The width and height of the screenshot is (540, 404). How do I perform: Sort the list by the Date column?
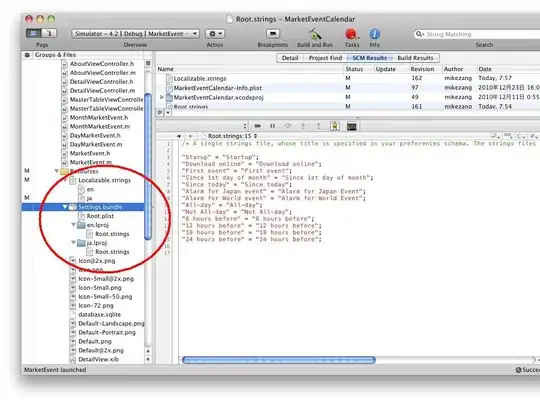point(508,69)
